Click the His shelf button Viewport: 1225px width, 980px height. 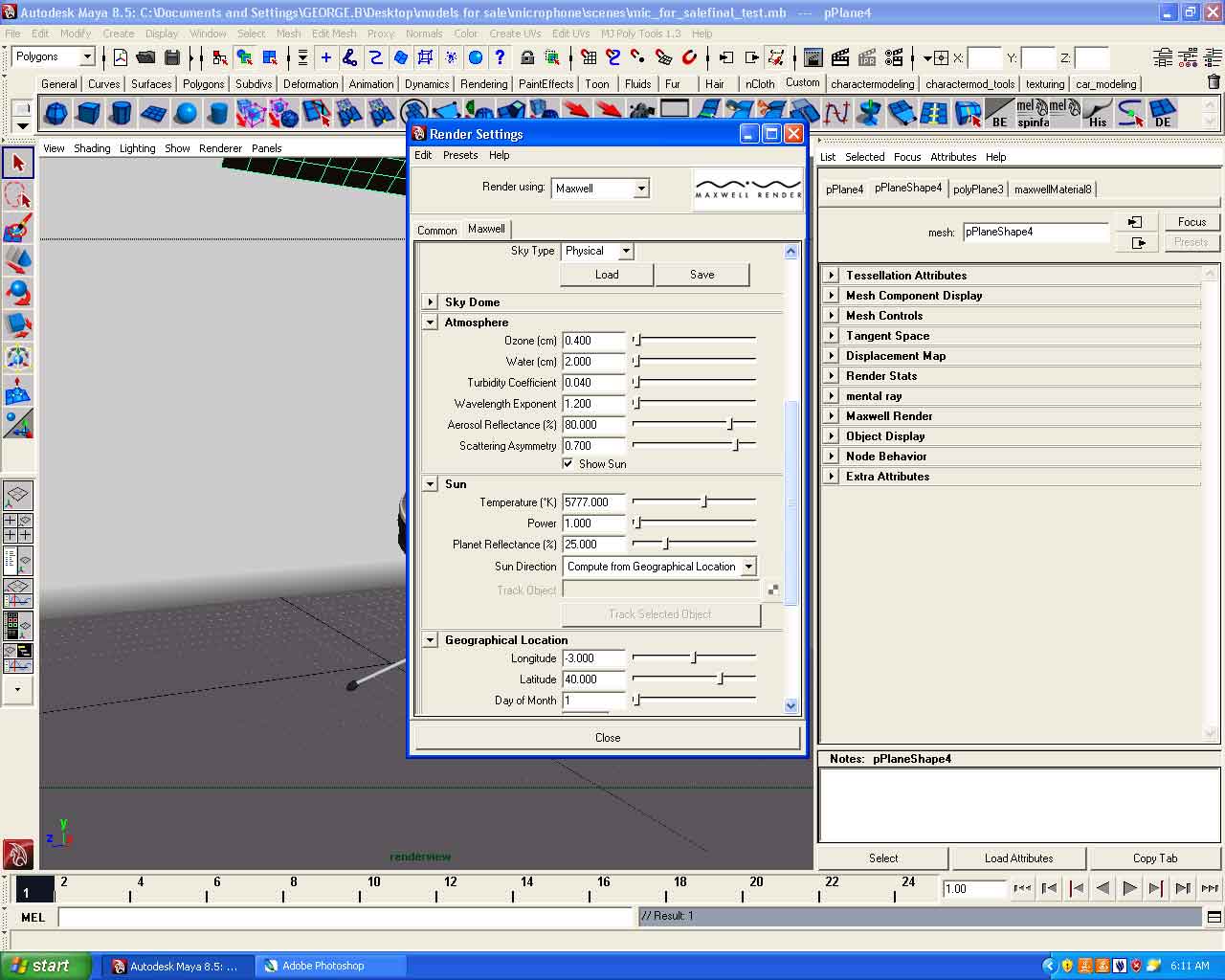1098,114
